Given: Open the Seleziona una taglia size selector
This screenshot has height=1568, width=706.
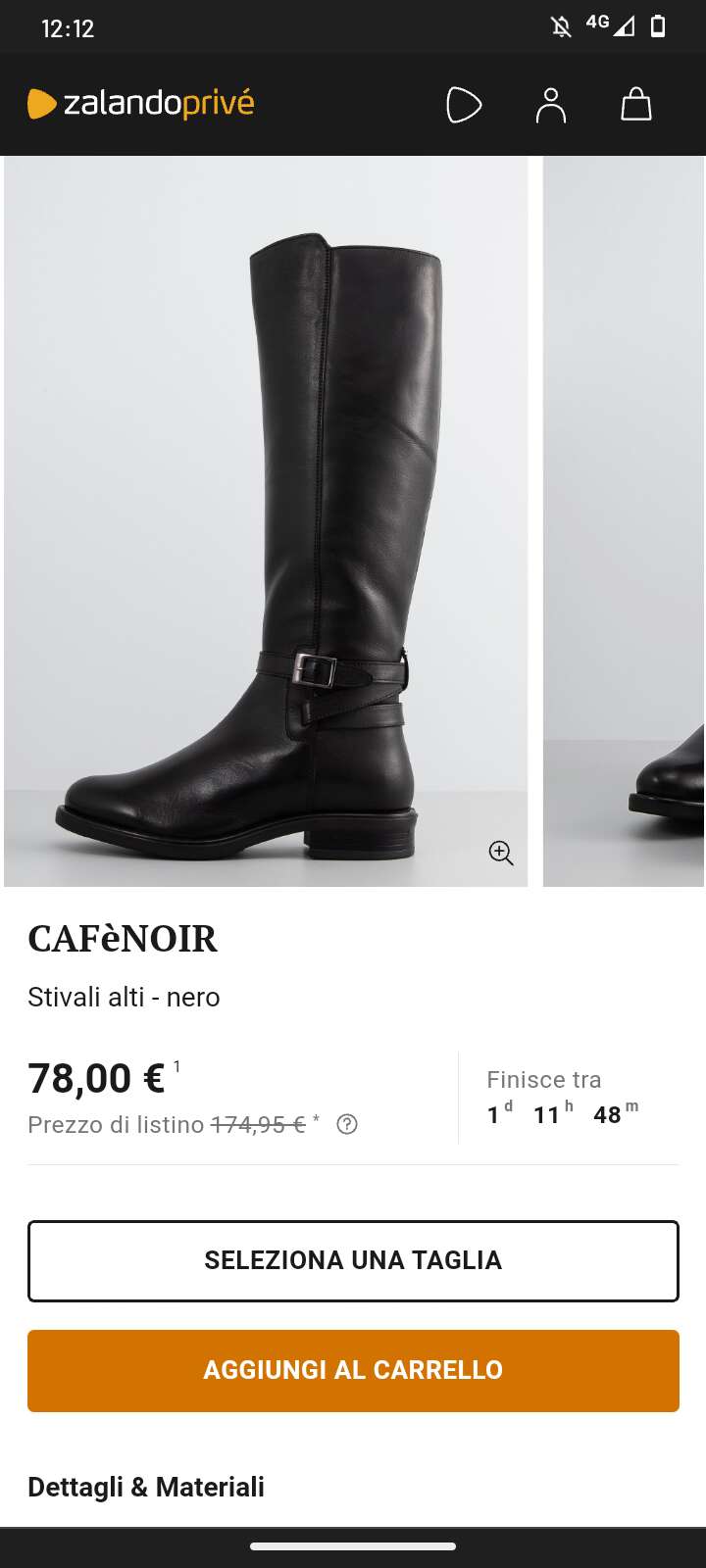Looking at the screenshot, I should tap(353, 1260).
